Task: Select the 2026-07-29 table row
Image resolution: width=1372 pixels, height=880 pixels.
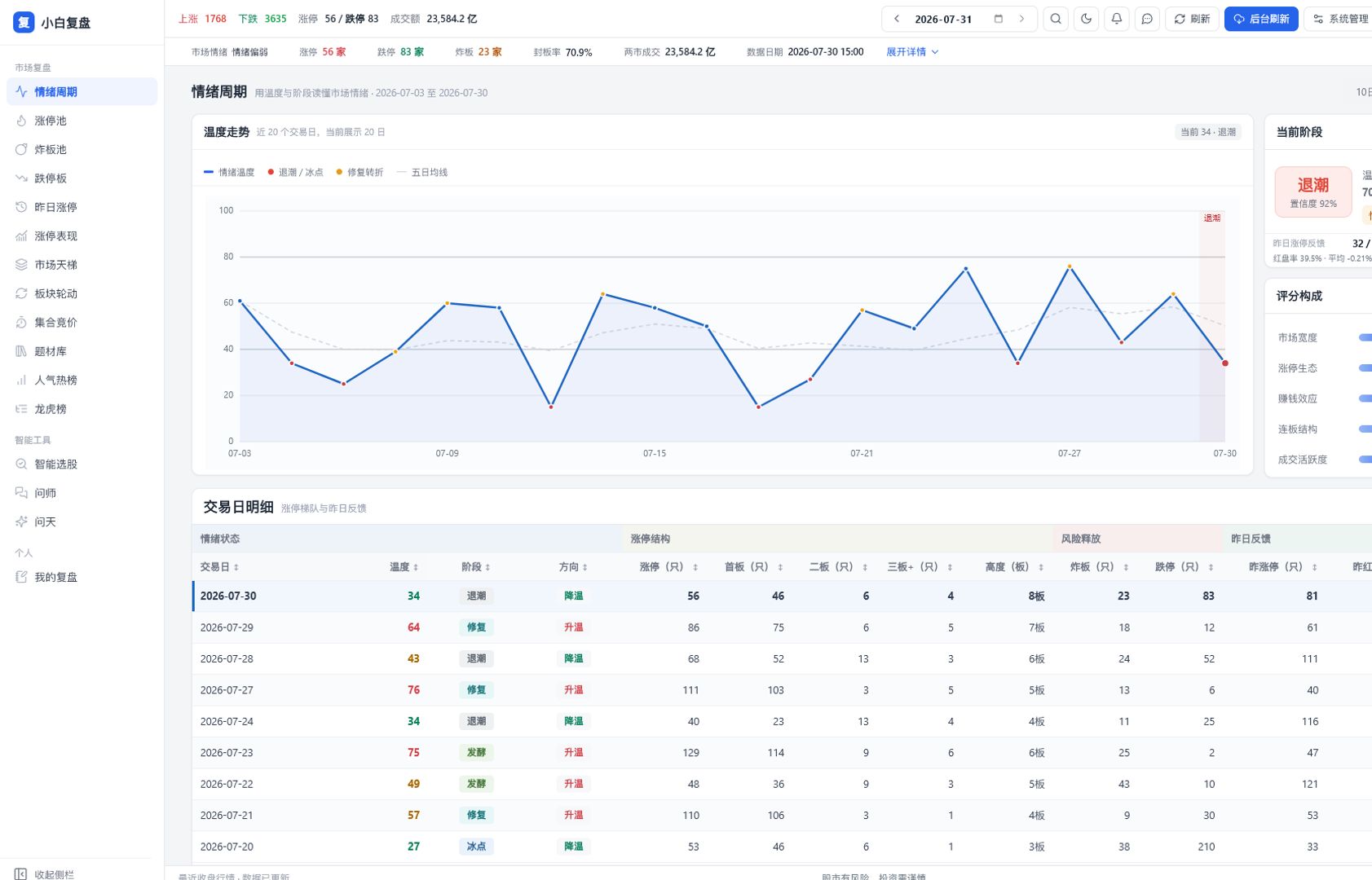Action: click(783, 627)
